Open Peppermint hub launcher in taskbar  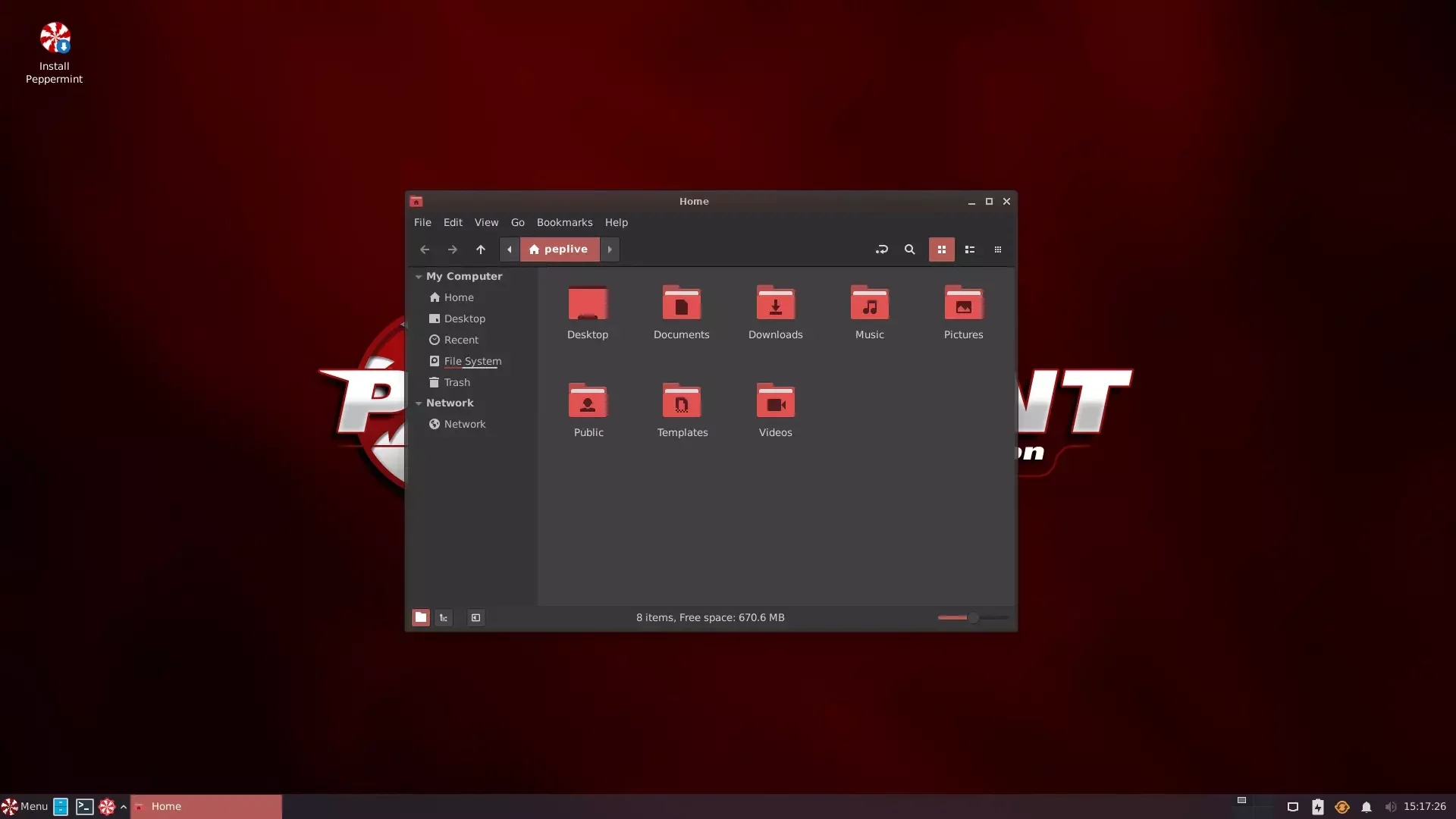pos(107,807)
